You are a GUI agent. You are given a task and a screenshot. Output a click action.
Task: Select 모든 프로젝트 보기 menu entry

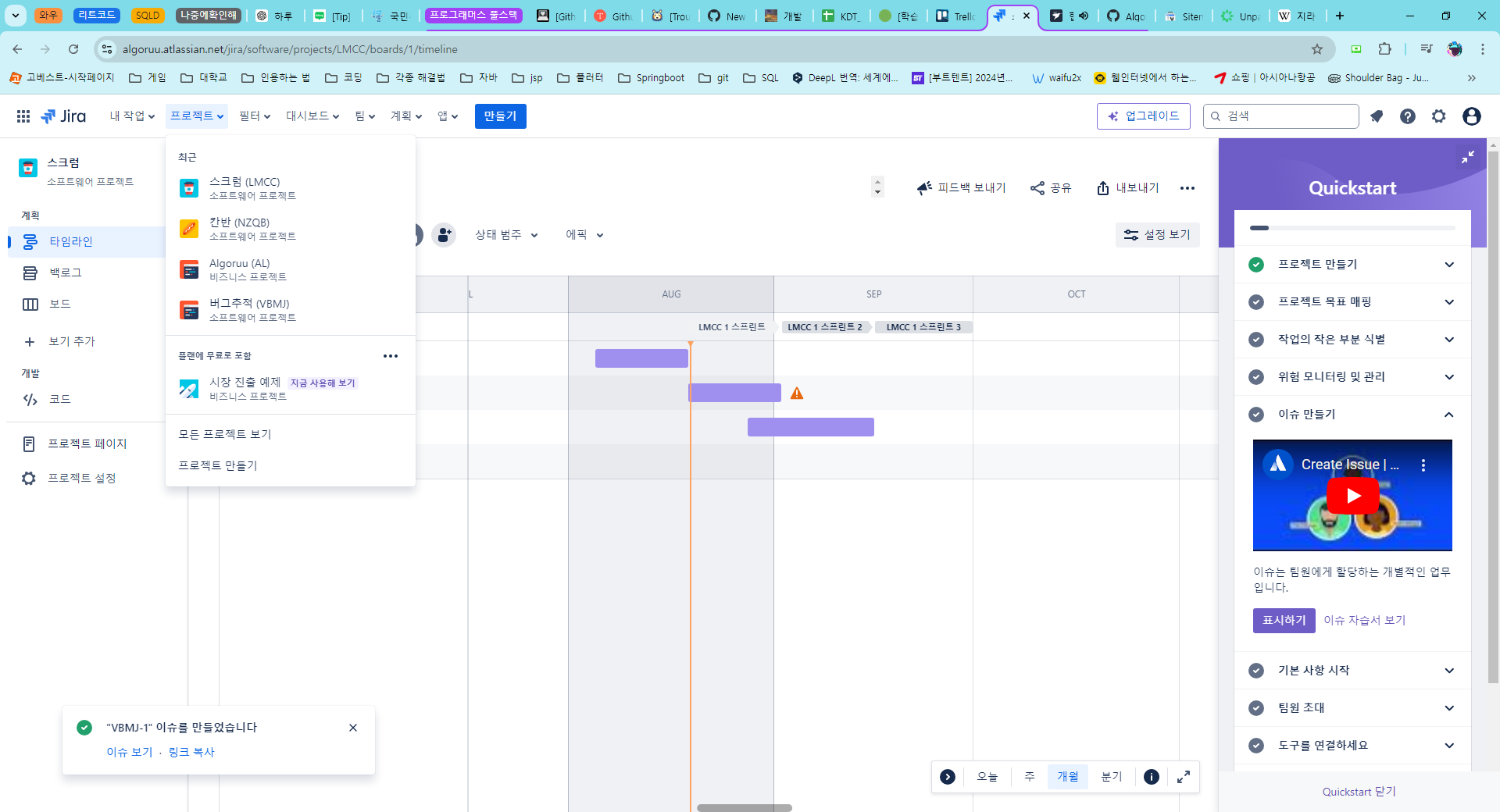[x=291, y=434]
